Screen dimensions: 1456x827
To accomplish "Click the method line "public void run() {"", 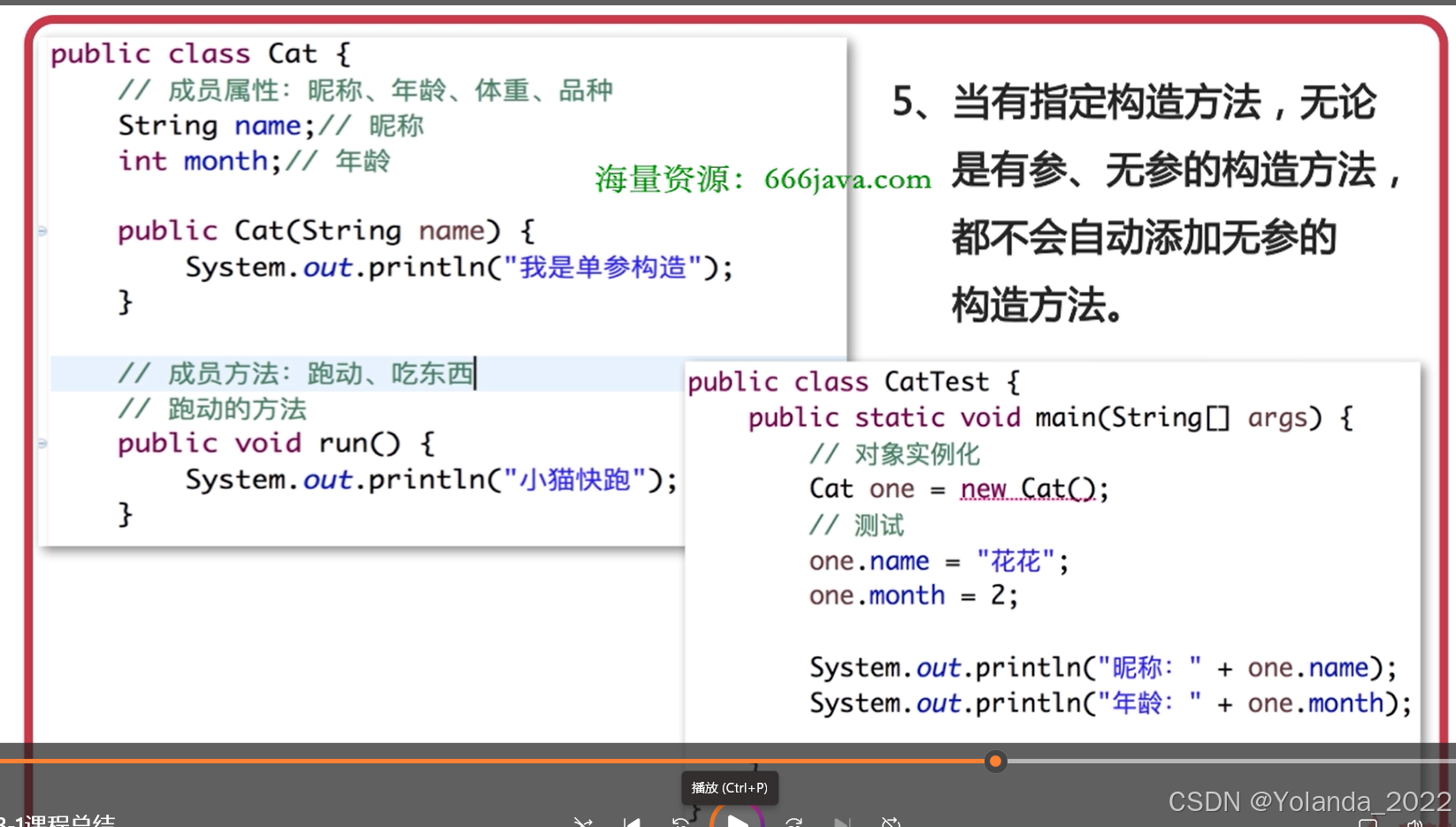I will coord(276,443).
